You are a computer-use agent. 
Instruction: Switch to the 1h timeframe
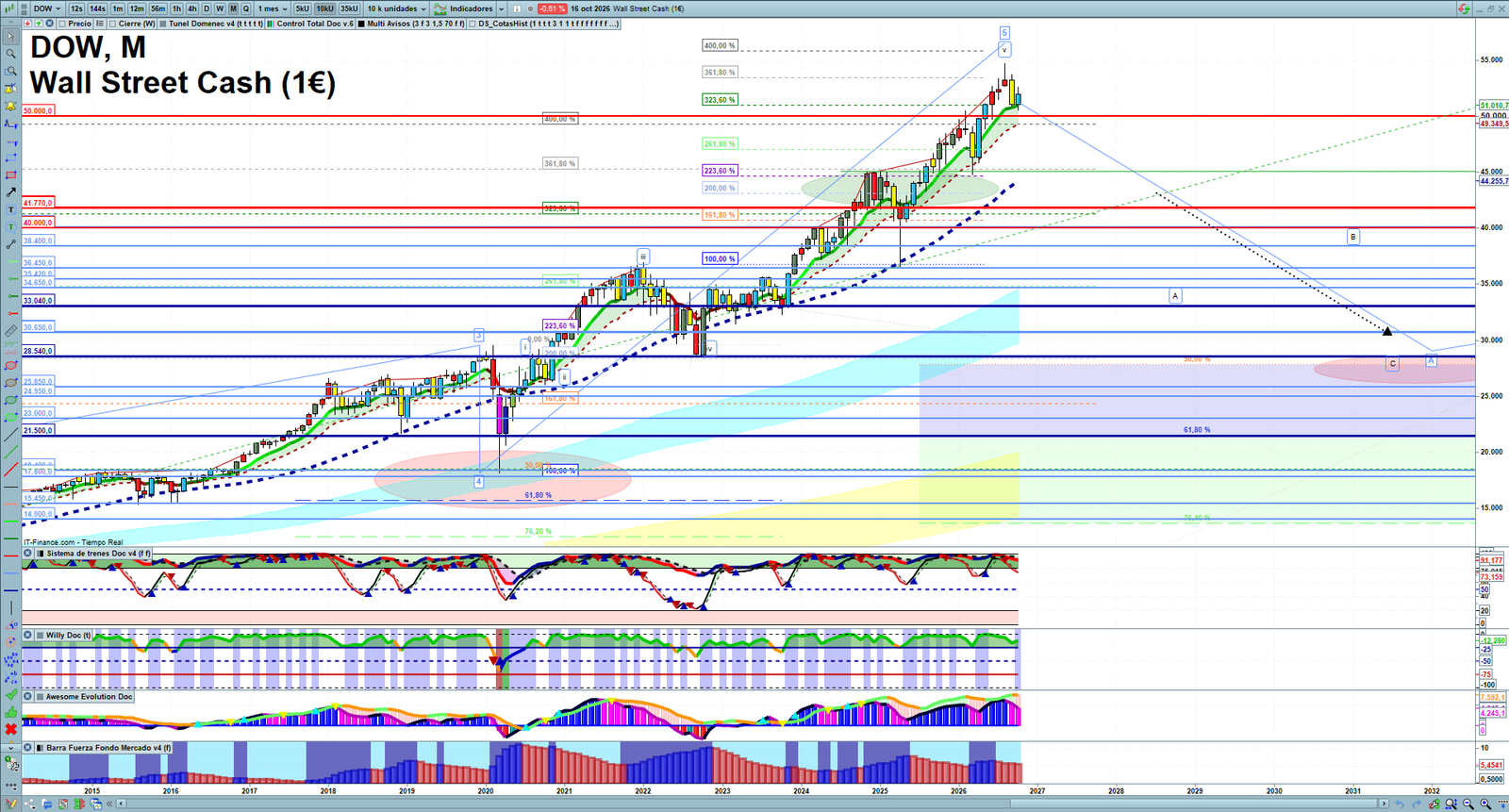(x=176, y=8)
